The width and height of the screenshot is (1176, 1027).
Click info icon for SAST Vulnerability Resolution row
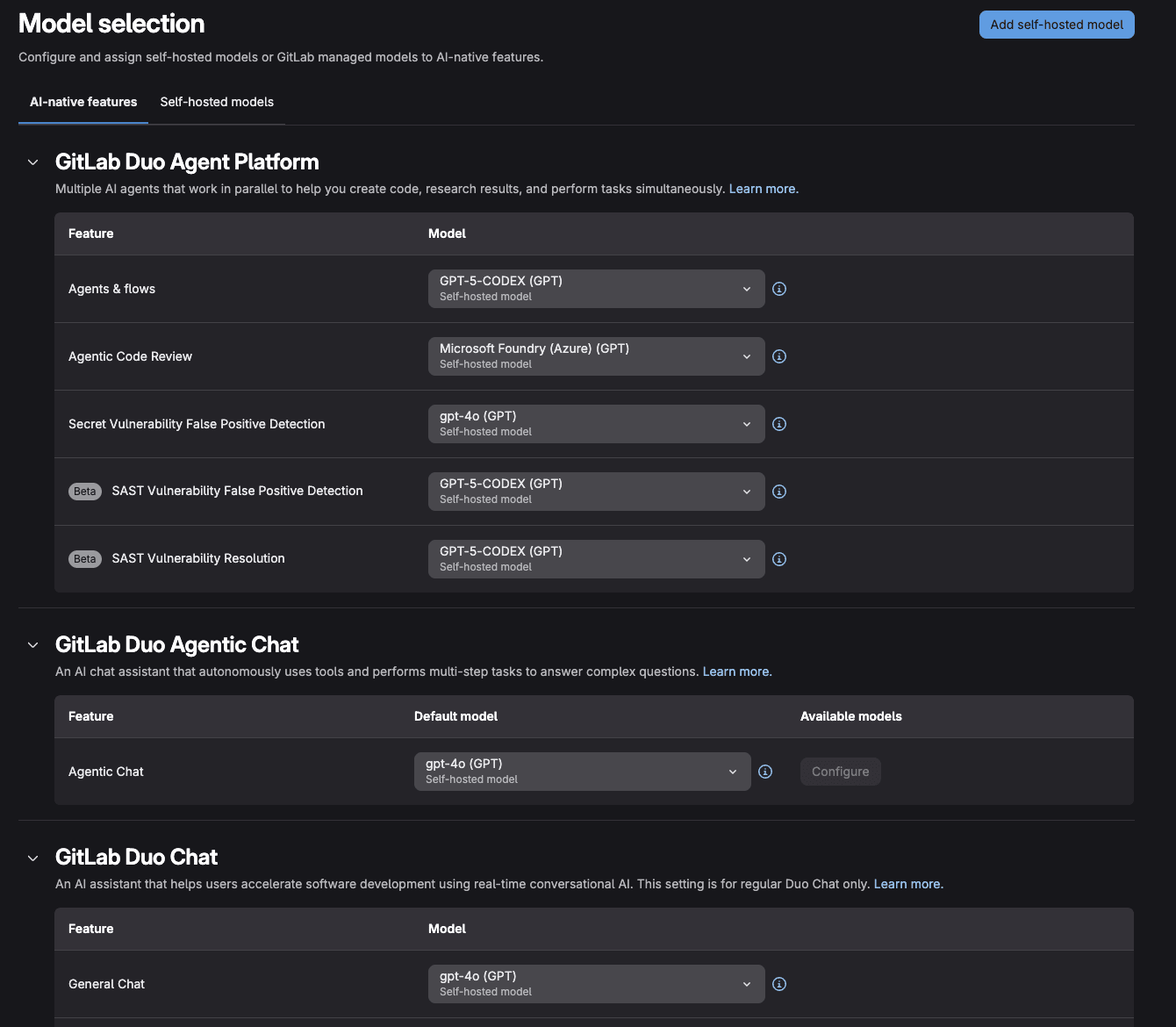779,559
